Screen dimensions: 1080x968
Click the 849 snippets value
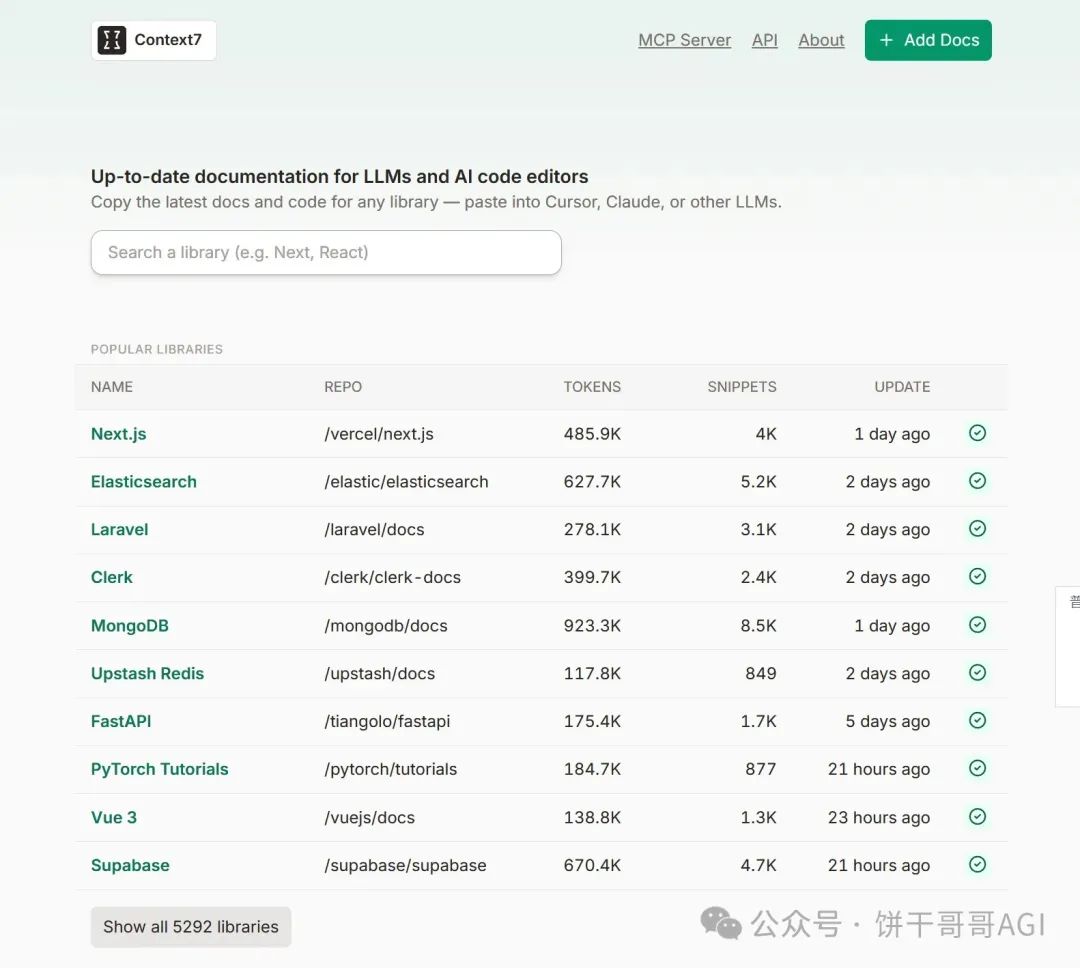tap(760, 673)
